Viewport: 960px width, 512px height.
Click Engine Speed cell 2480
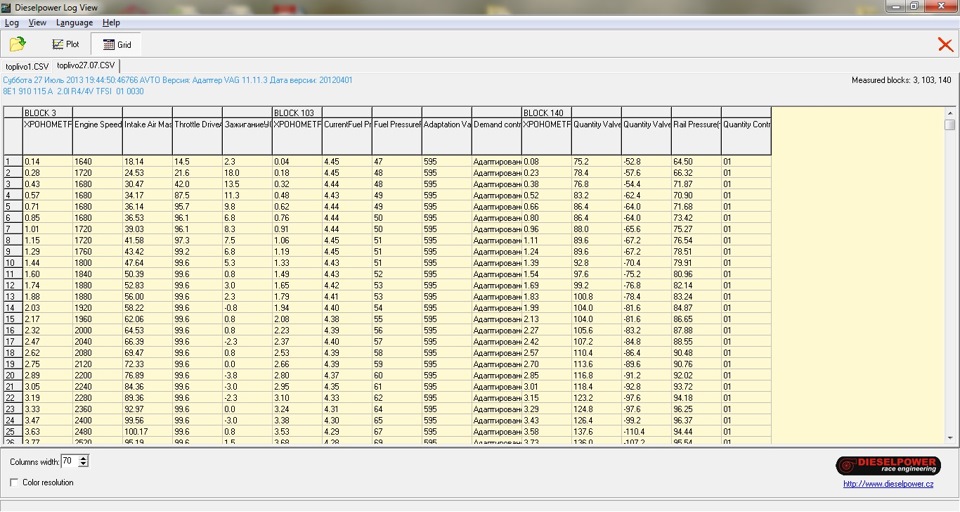[98, 431]
